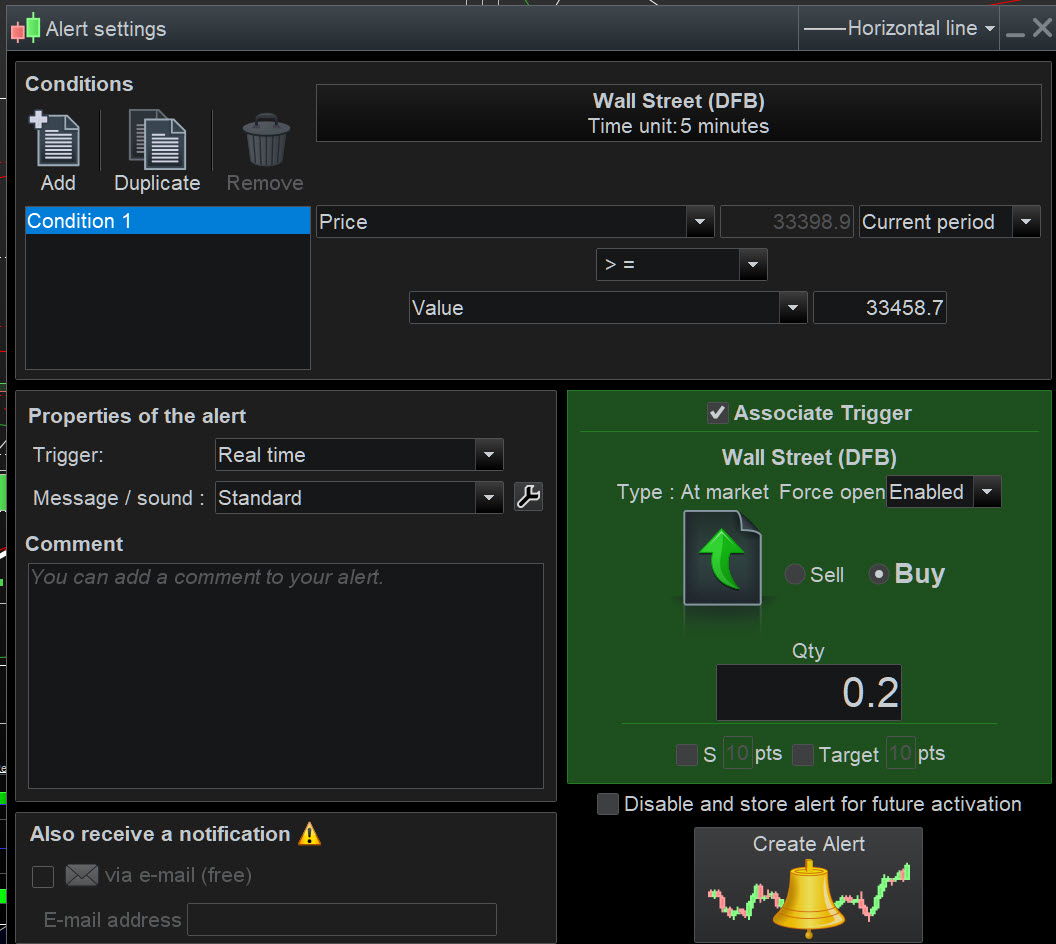Open the >= comparison operator dropdown
The image size is (1056, 944).
click(682, 265)
